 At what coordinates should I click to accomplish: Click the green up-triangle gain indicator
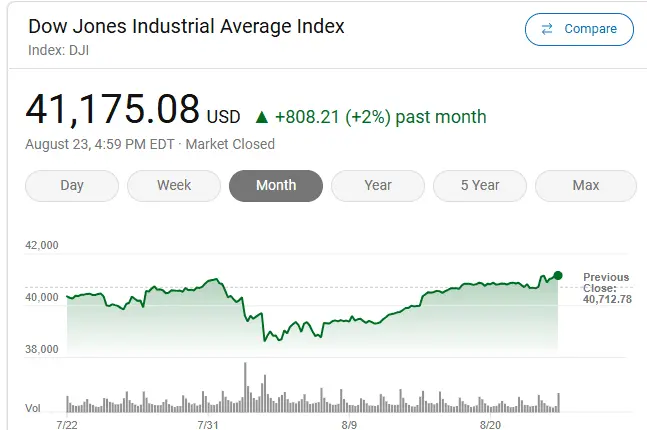(262, 117)
